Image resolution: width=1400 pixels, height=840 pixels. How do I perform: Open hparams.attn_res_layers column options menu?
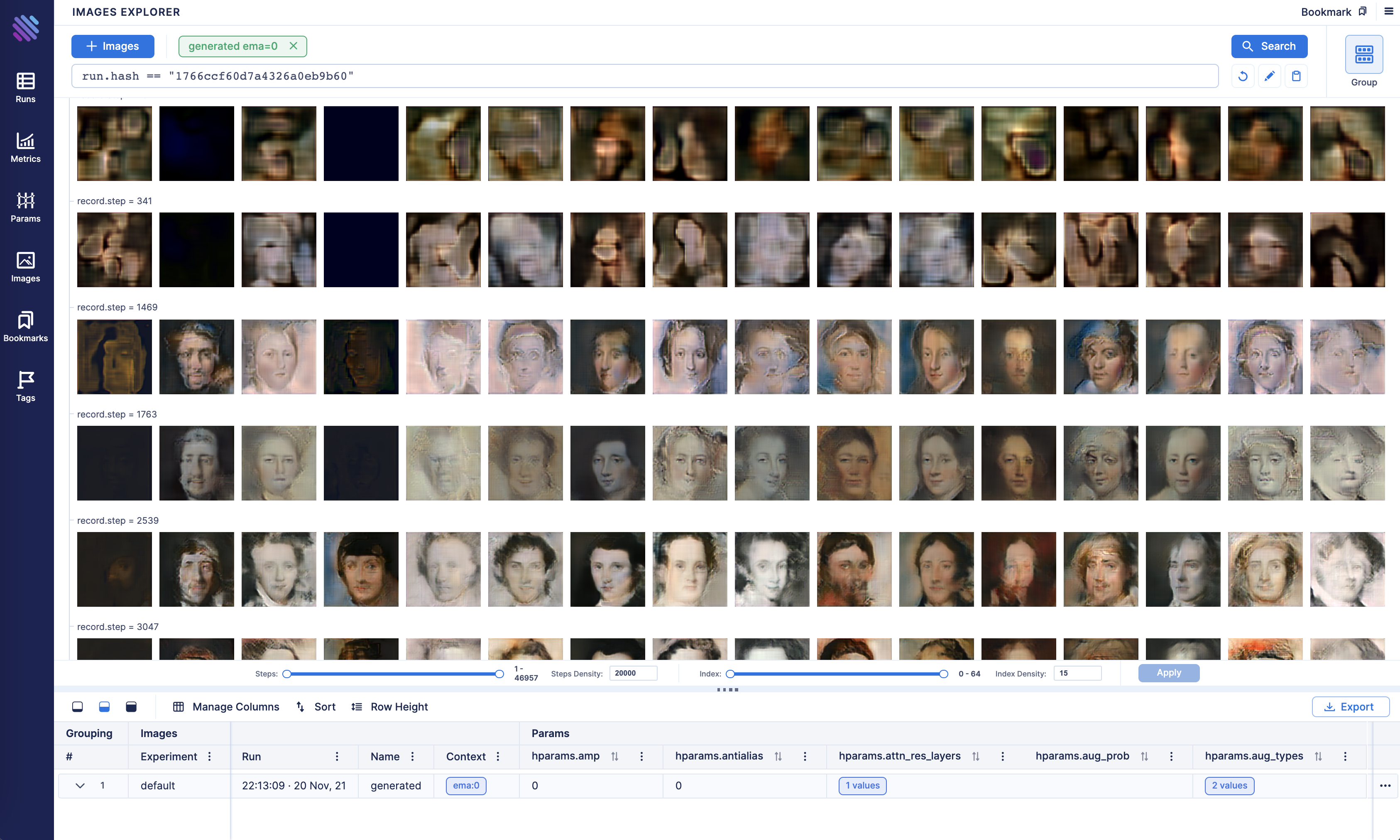[x=1003, y=756]
